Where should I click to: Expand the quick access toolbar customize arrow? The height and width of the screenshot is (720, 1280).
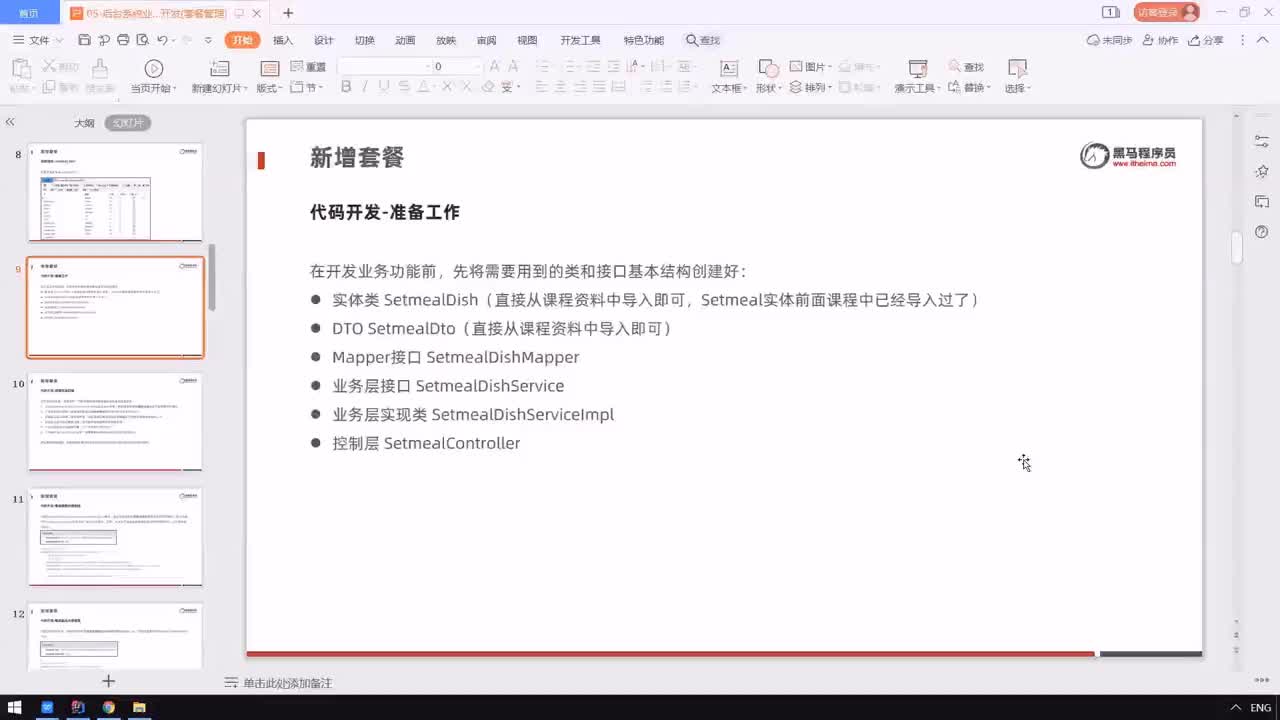coord(208,40)
